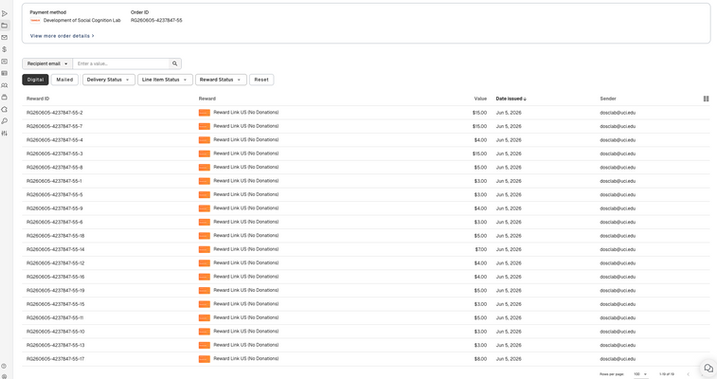The width and height of the screenshot is (717, 379).
Task: Click the Value column header
Action: click(x=480, y=99)
